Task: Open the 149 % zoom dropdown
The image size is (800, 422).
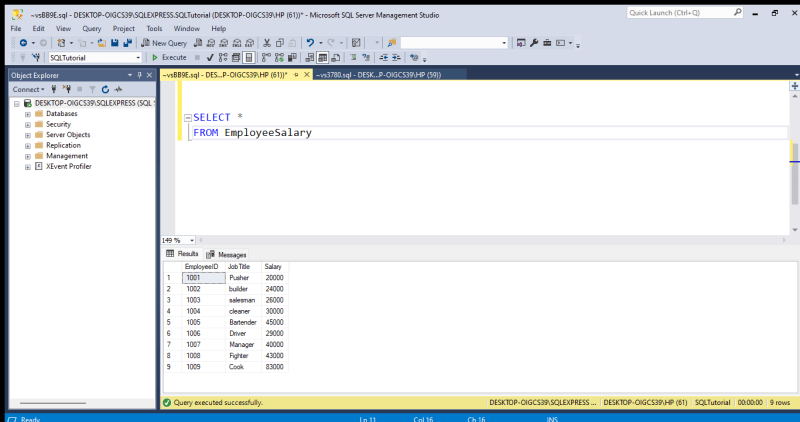Action: pyautogui.click(x=192, y=240)
